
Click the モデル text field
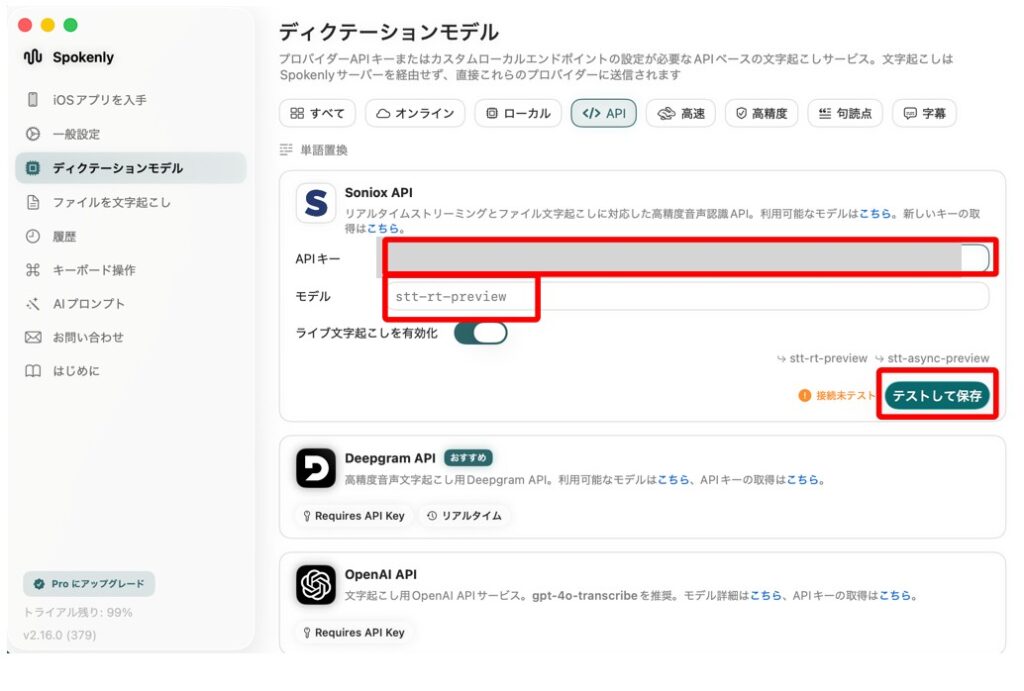tap(686, 297)
